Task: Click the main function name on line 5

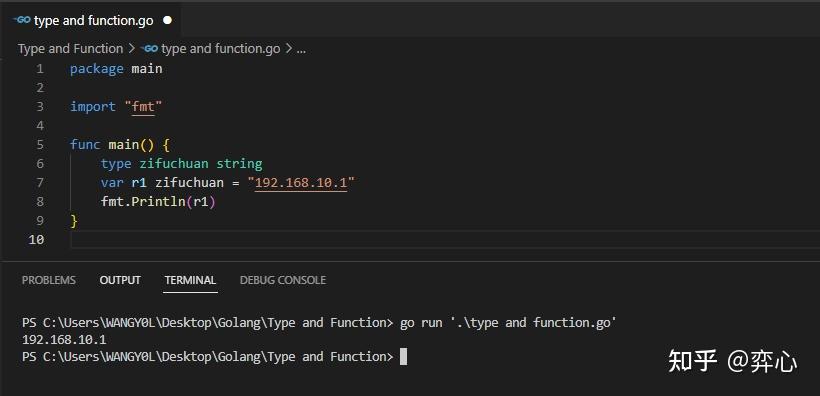Action: point(123,144)
